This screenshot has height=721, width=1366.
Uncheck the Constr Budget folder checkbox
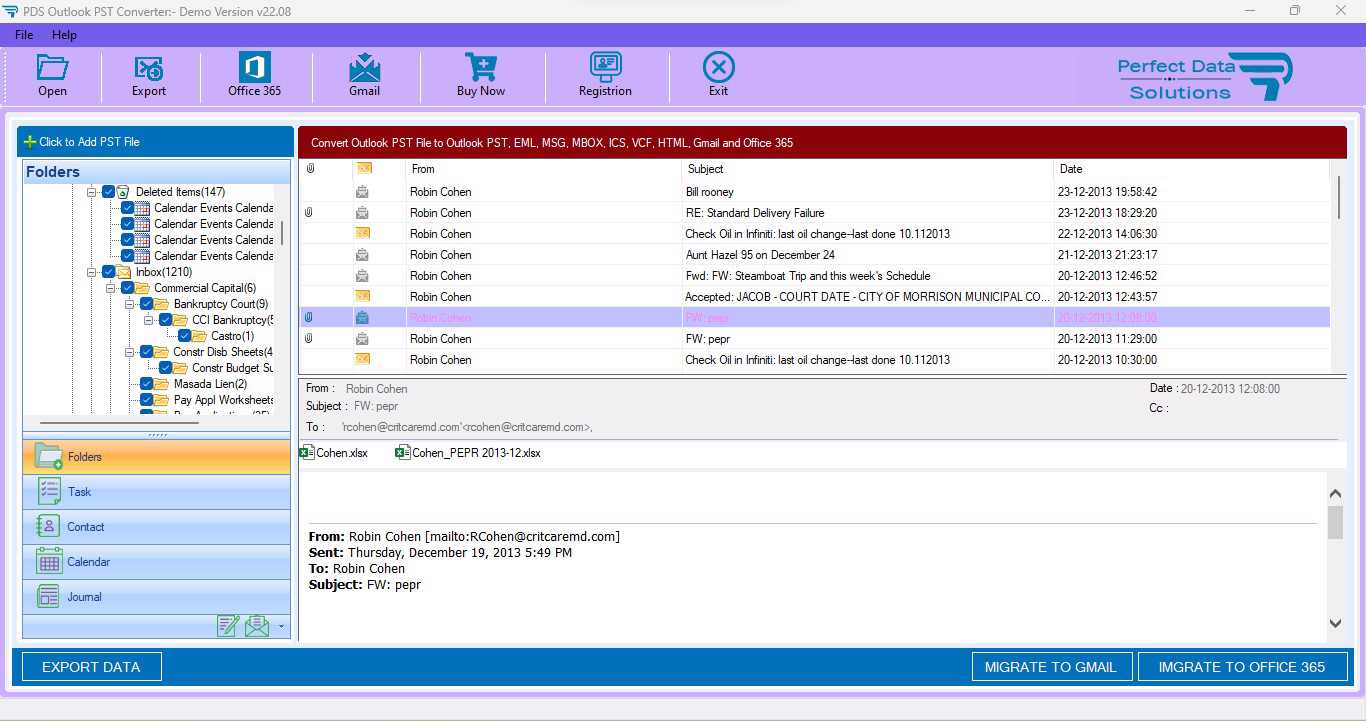click(x=165, y=368)
